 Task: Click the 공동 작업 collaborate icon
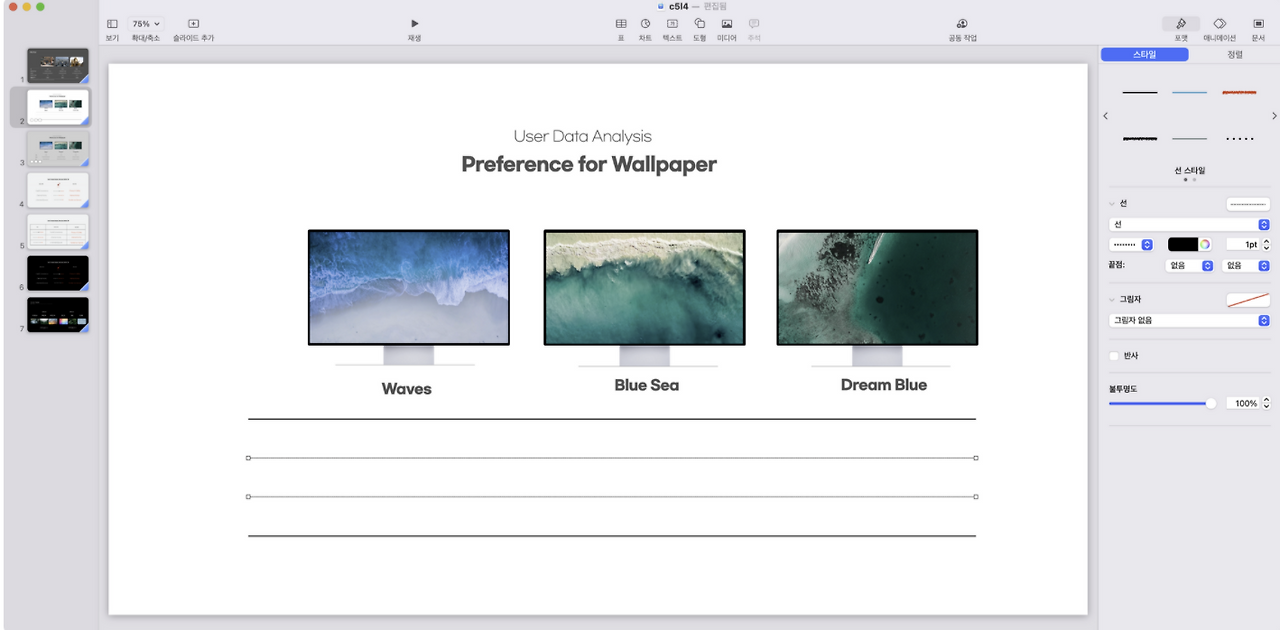coord(962,23)
